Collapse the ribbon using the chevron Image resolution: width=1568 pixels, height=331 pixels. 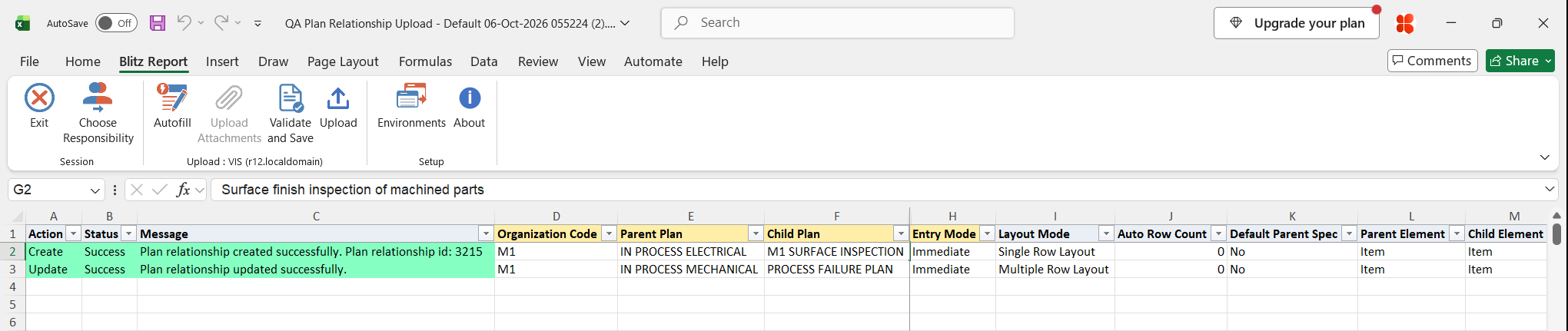click(x=1545, y=157)
